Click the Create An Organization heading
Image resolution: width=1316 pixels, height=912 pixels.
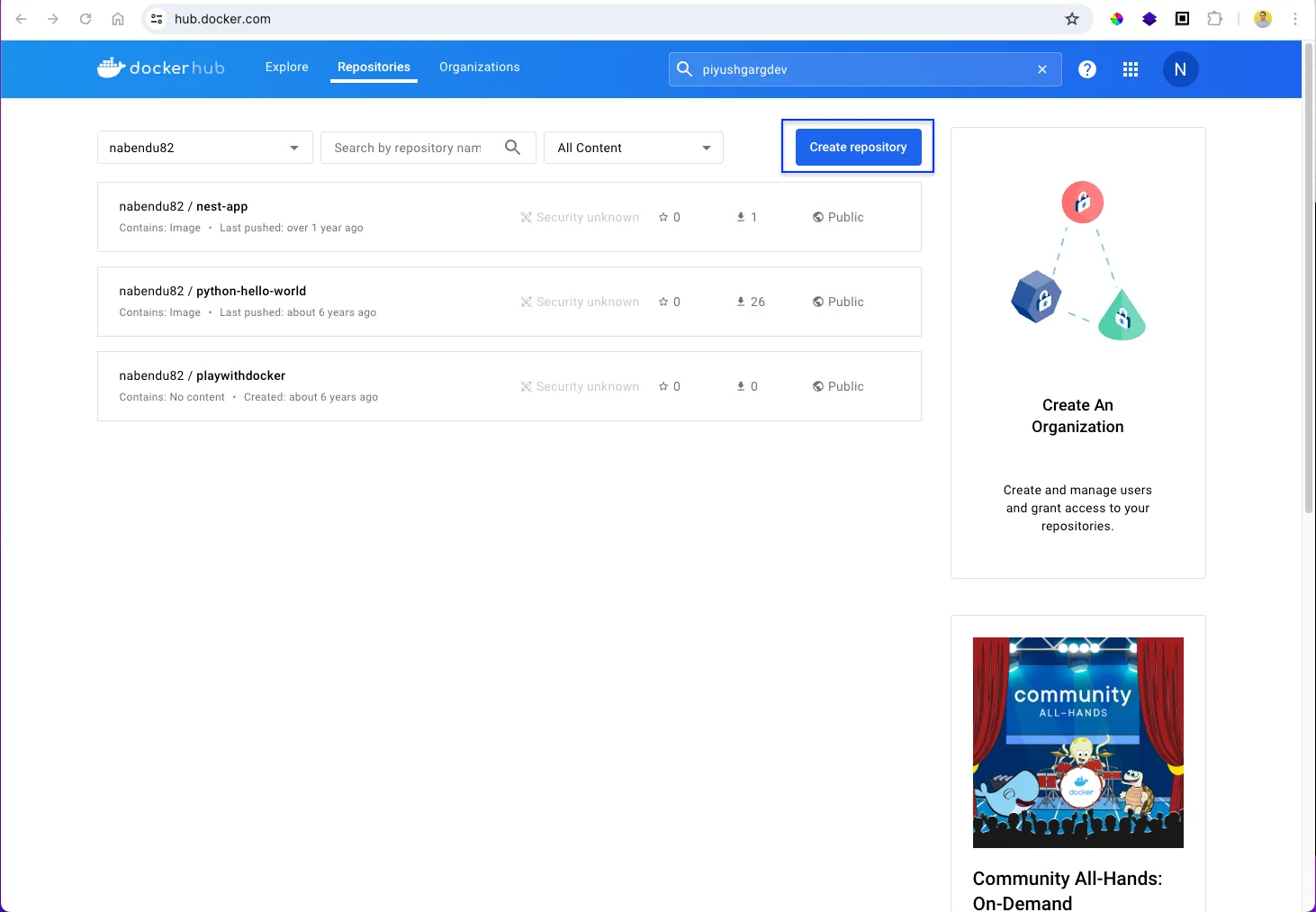point(1077,416)
